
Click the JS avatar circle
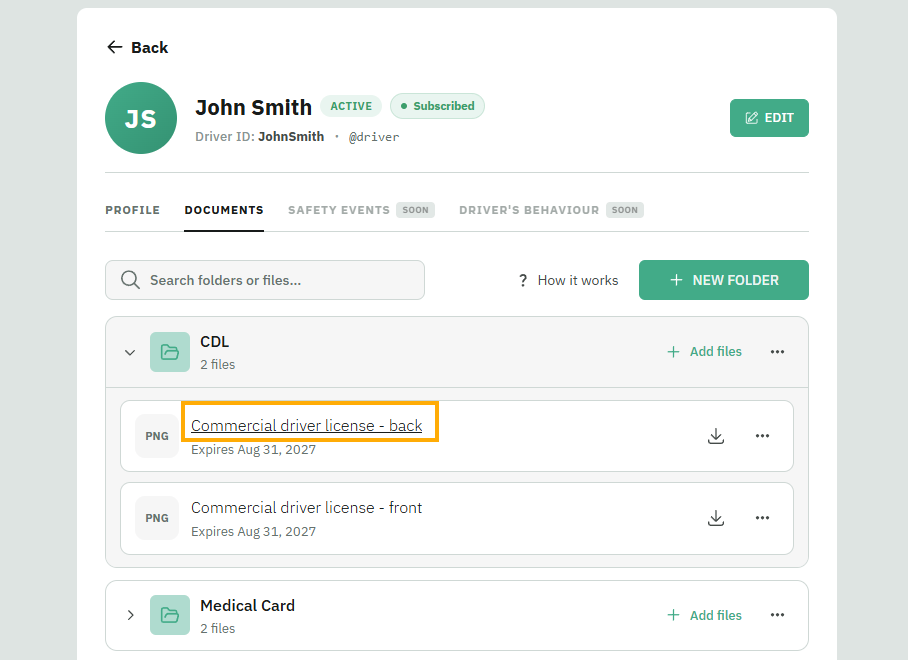tap(141, 118)
